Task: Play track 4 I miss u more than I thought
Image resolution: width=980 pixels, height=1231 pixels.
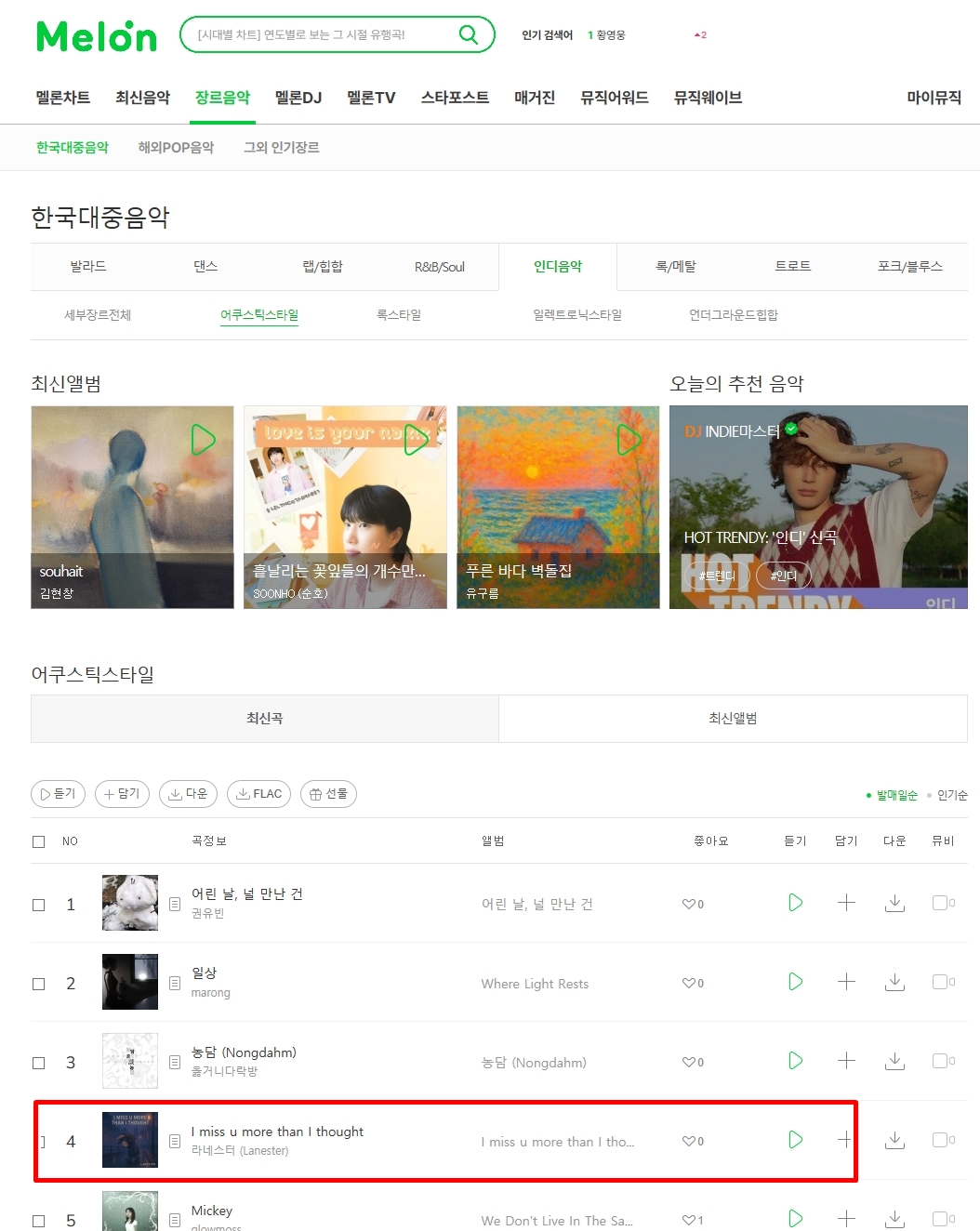Action: [x=795, y=1140]
